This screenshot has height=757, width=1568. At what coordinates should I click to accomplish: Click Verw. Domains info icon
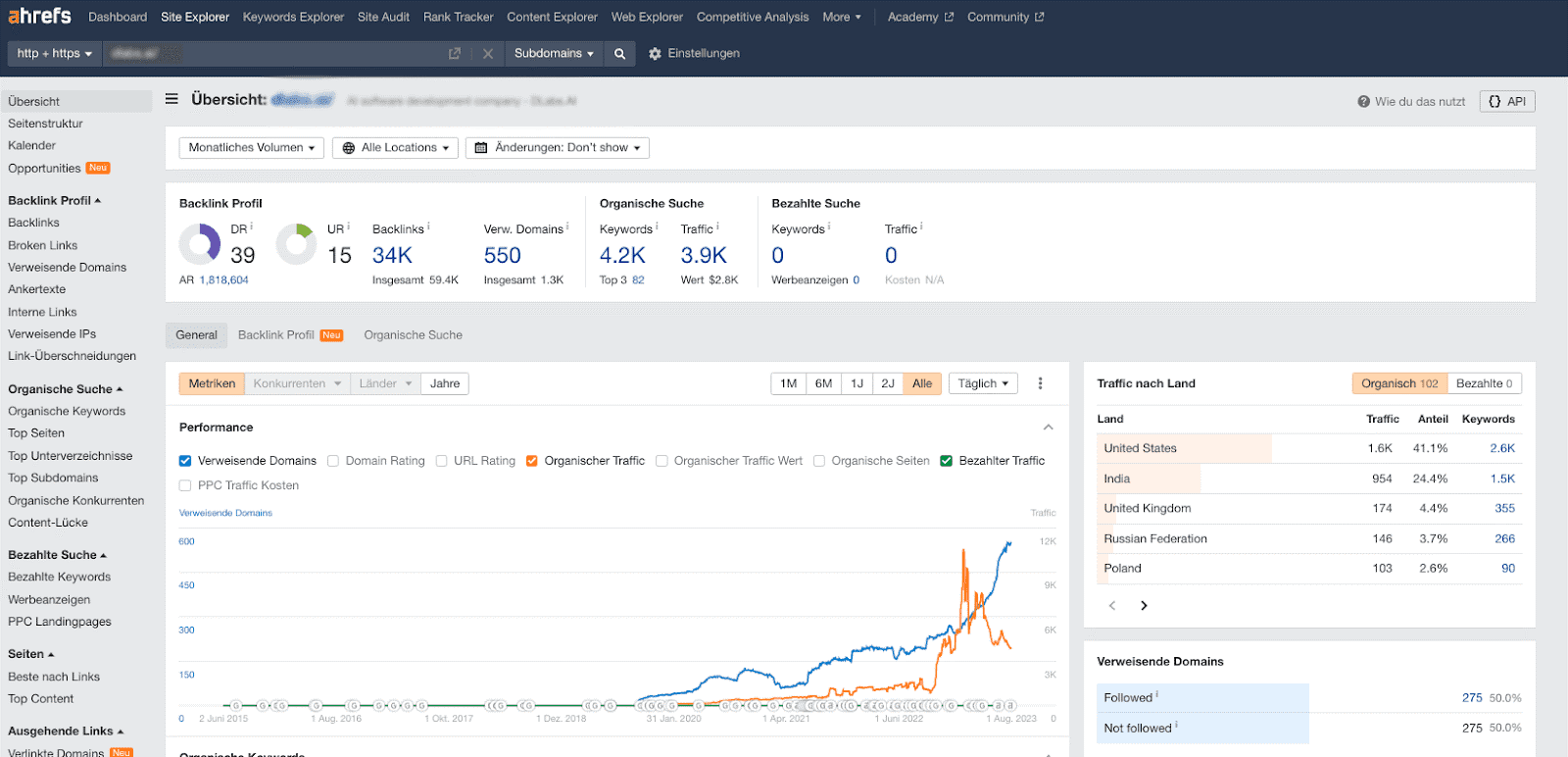[567, 227]
